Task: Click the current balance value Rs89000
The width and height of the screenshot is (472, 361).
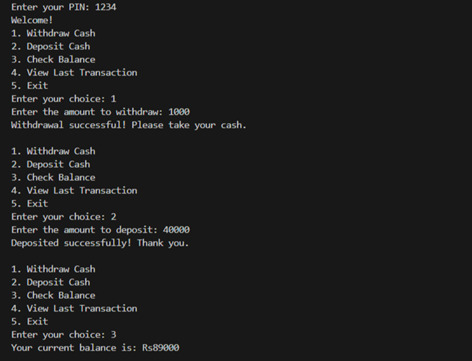Action: [x=161, y=348]
